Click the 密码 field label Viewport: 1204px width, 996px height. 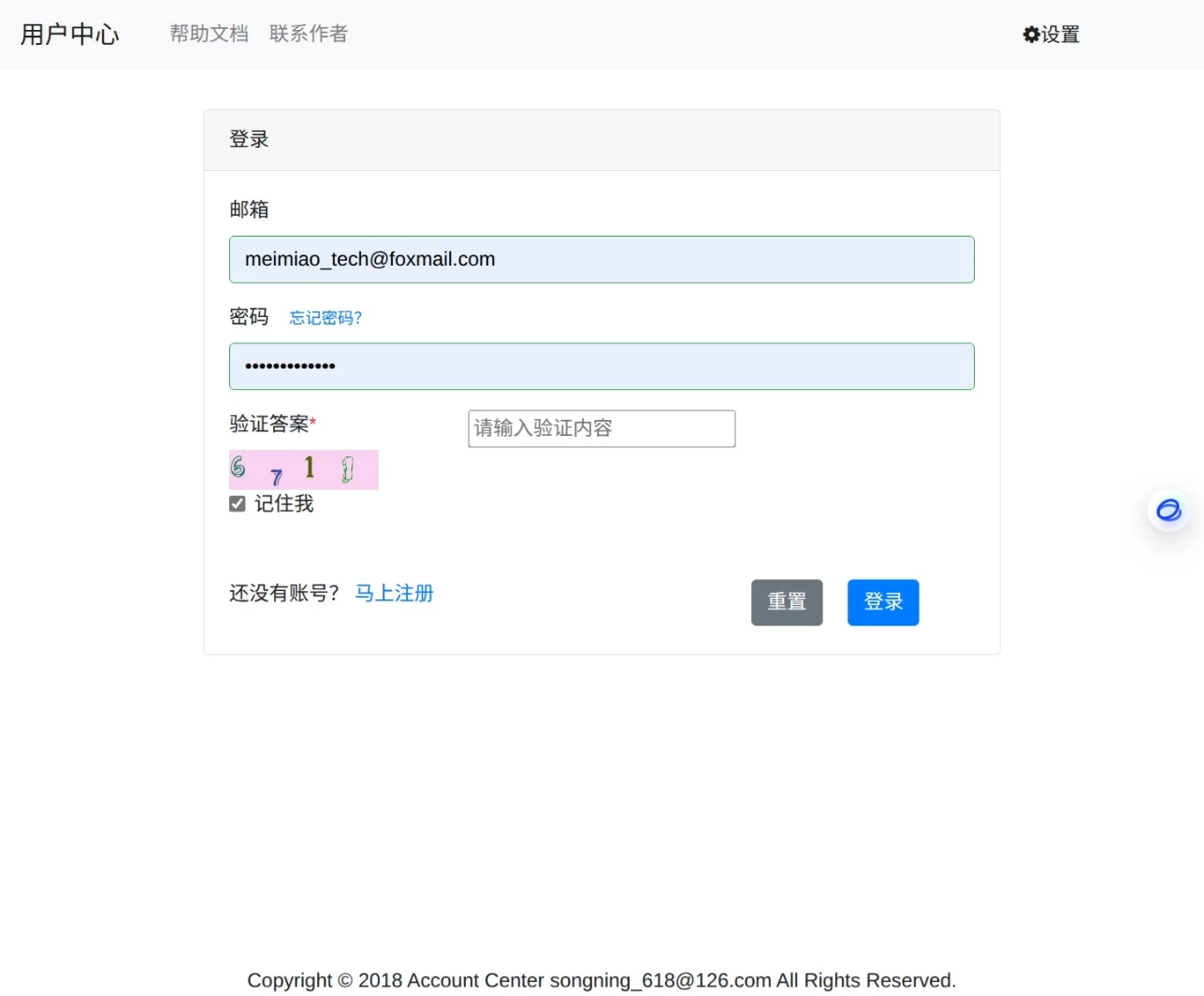pos(249,316)
